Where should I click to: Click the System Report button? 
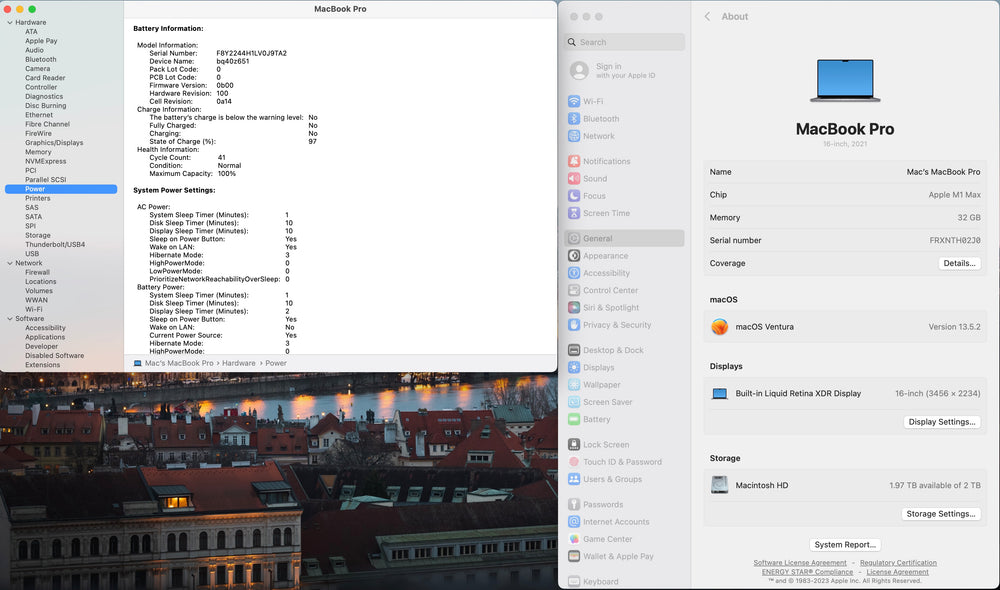click(x=846, y=545)
